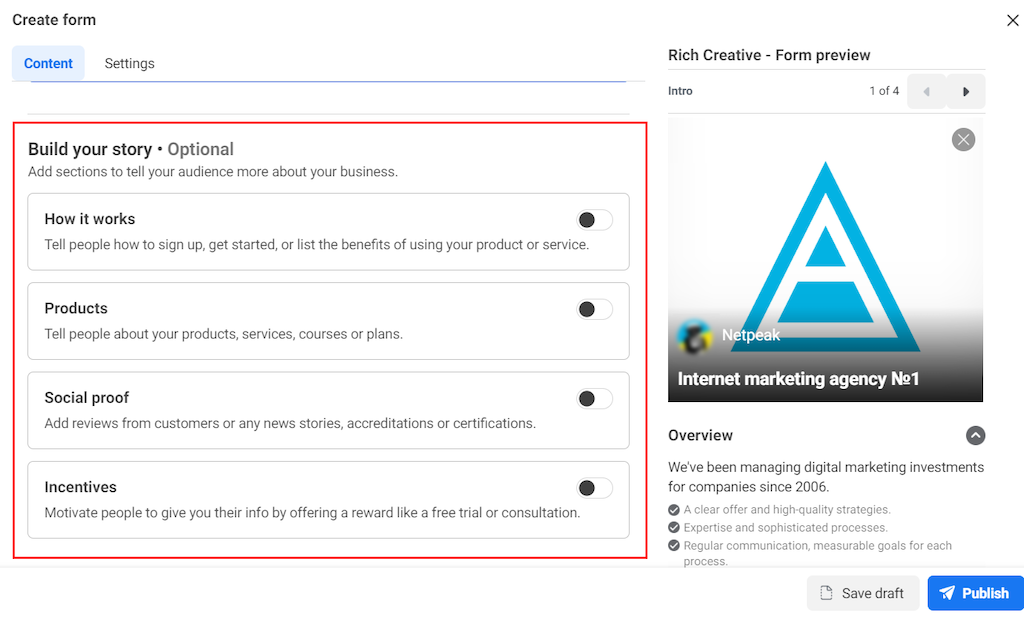Toggle the Social proof section
Image resolution: width=1024 pixels, height=617 pixels.
(594, 399)
